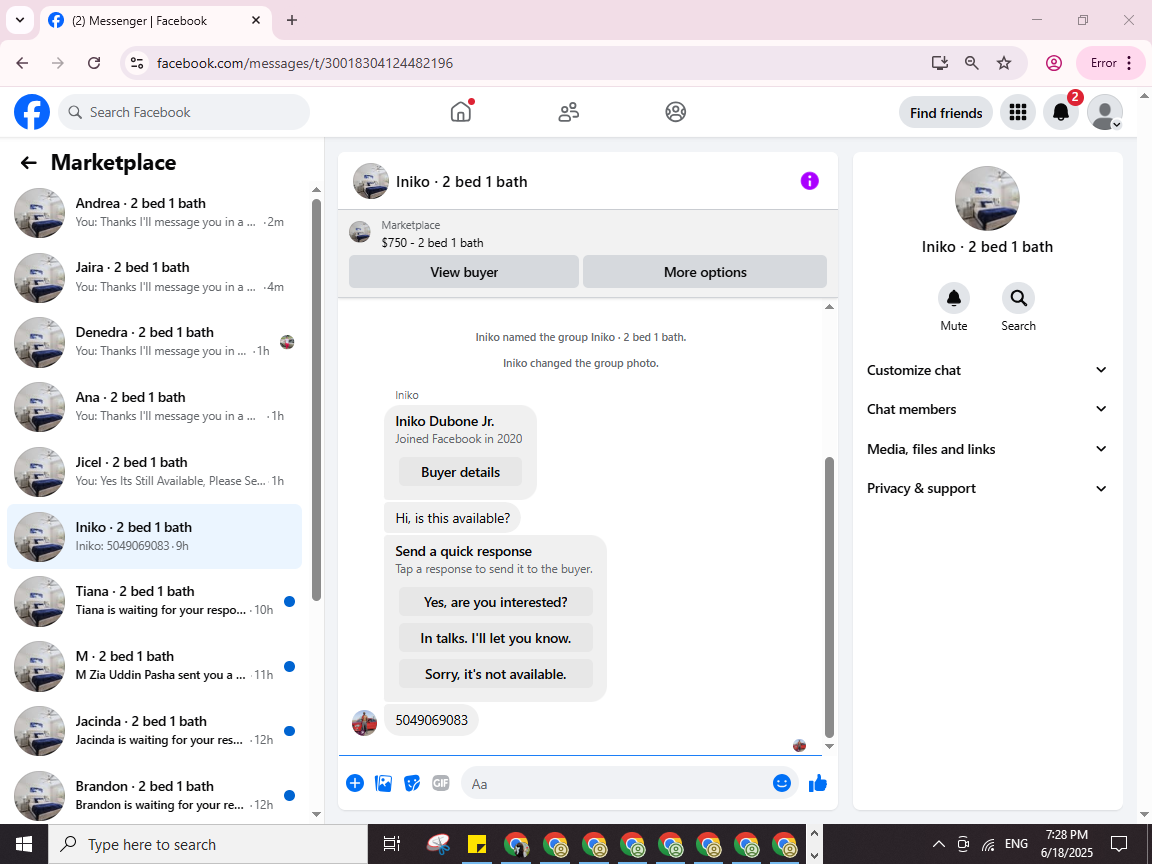Click the back arrow beside Marketplace

tap(29, 163)
